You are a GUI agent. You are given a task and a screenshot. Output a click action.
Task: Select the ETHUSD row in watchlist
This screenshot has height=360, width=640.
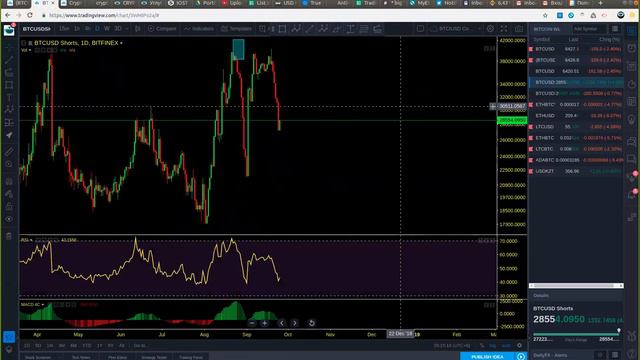click(x=576, y=116)
